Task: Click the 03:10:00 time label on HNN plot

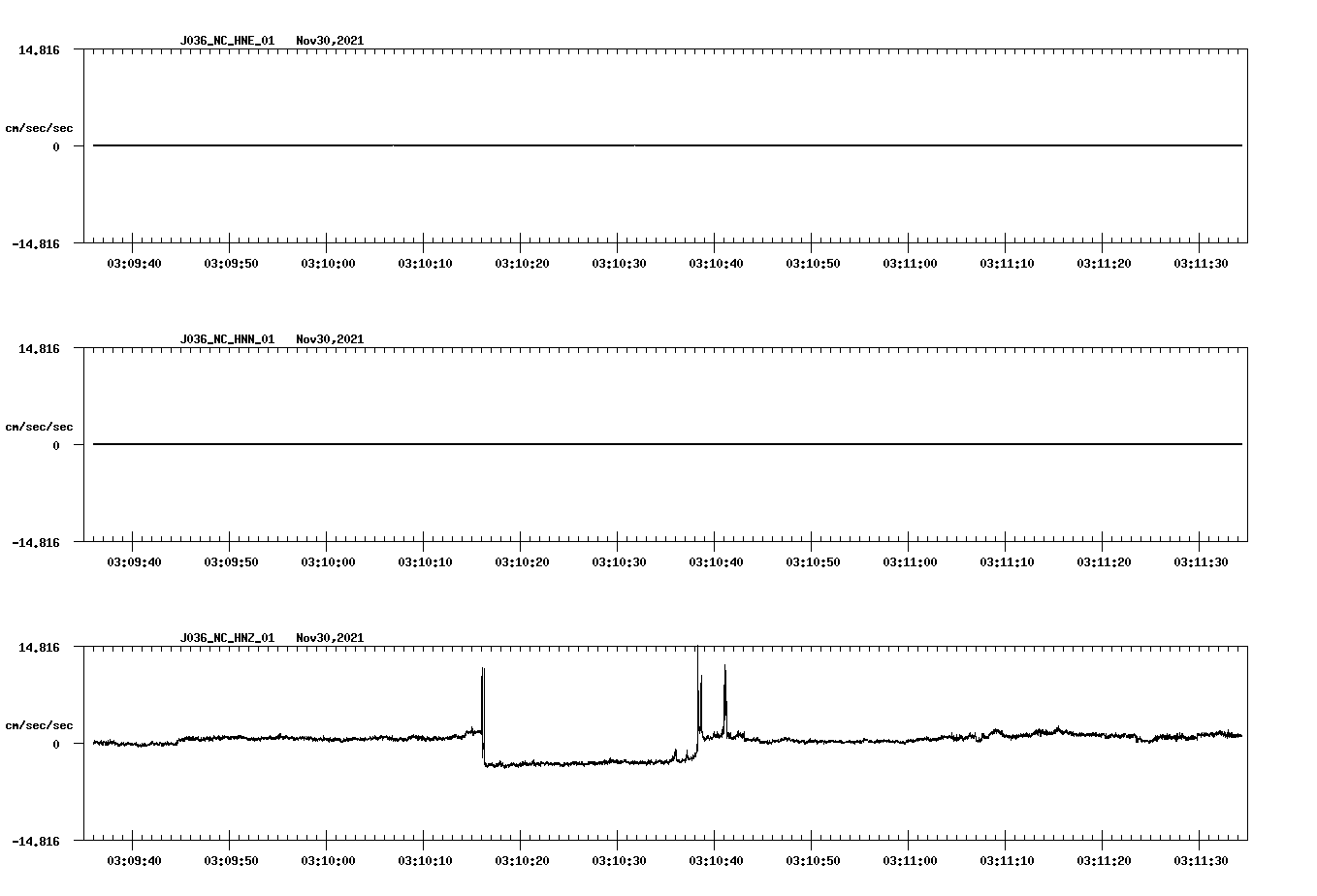Action: pyautogui.click(x=328, y=562)
